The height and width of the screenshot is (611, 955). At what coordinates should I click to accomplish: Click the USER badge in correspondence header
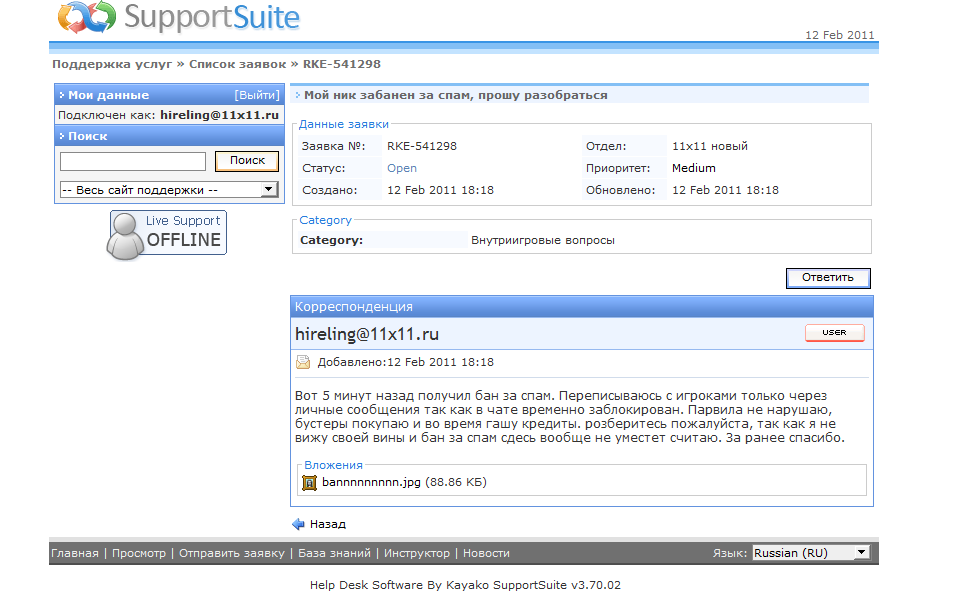tap(834, 333)
